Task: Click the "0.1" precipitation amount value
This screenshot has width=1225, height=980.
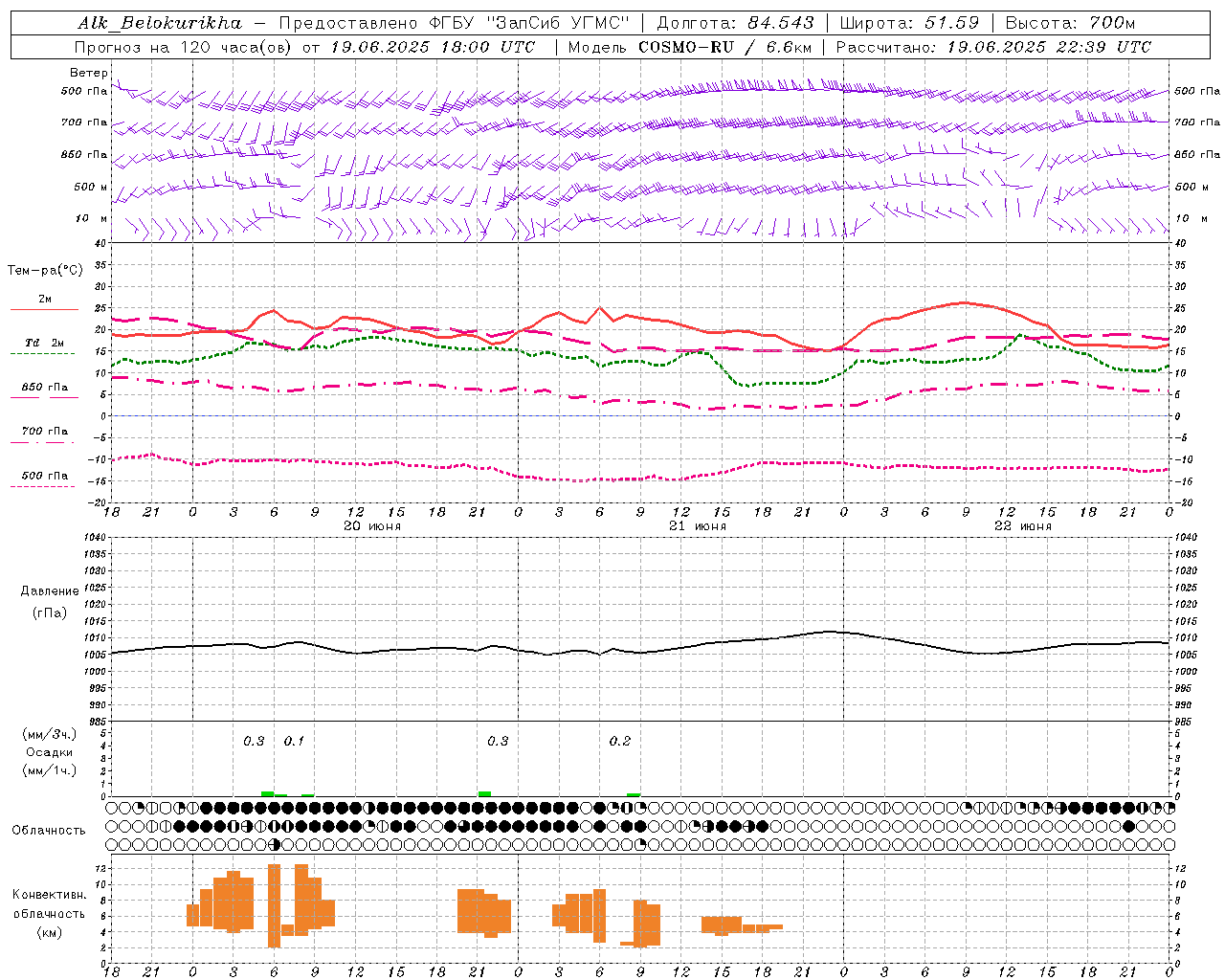Action: click(x=294, y=742)
